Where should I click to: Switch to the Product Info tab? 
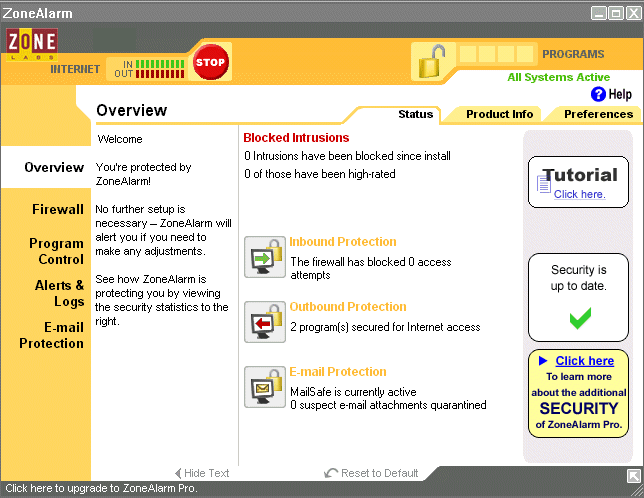pos(499,114)
